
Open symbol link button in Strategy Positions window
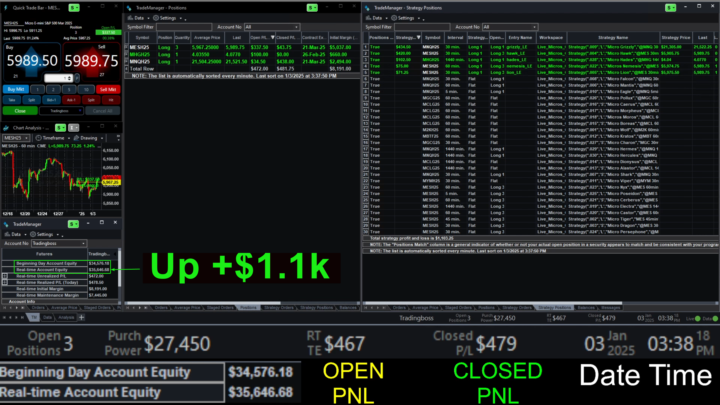coord(670,8)
